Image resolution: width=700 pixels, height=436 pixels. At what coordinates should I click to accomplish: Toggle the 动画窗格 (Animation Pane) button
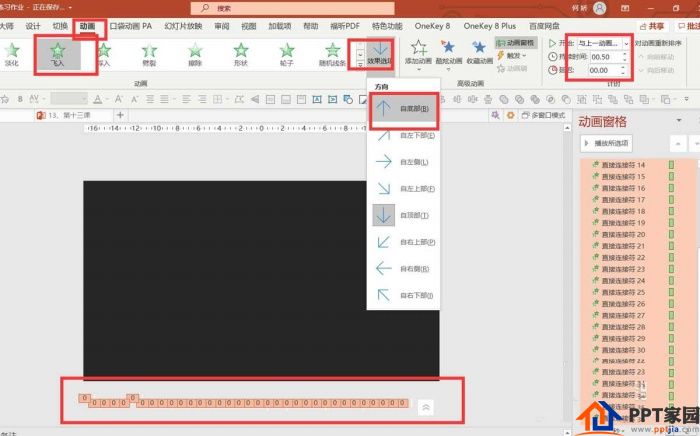[516, 43]
